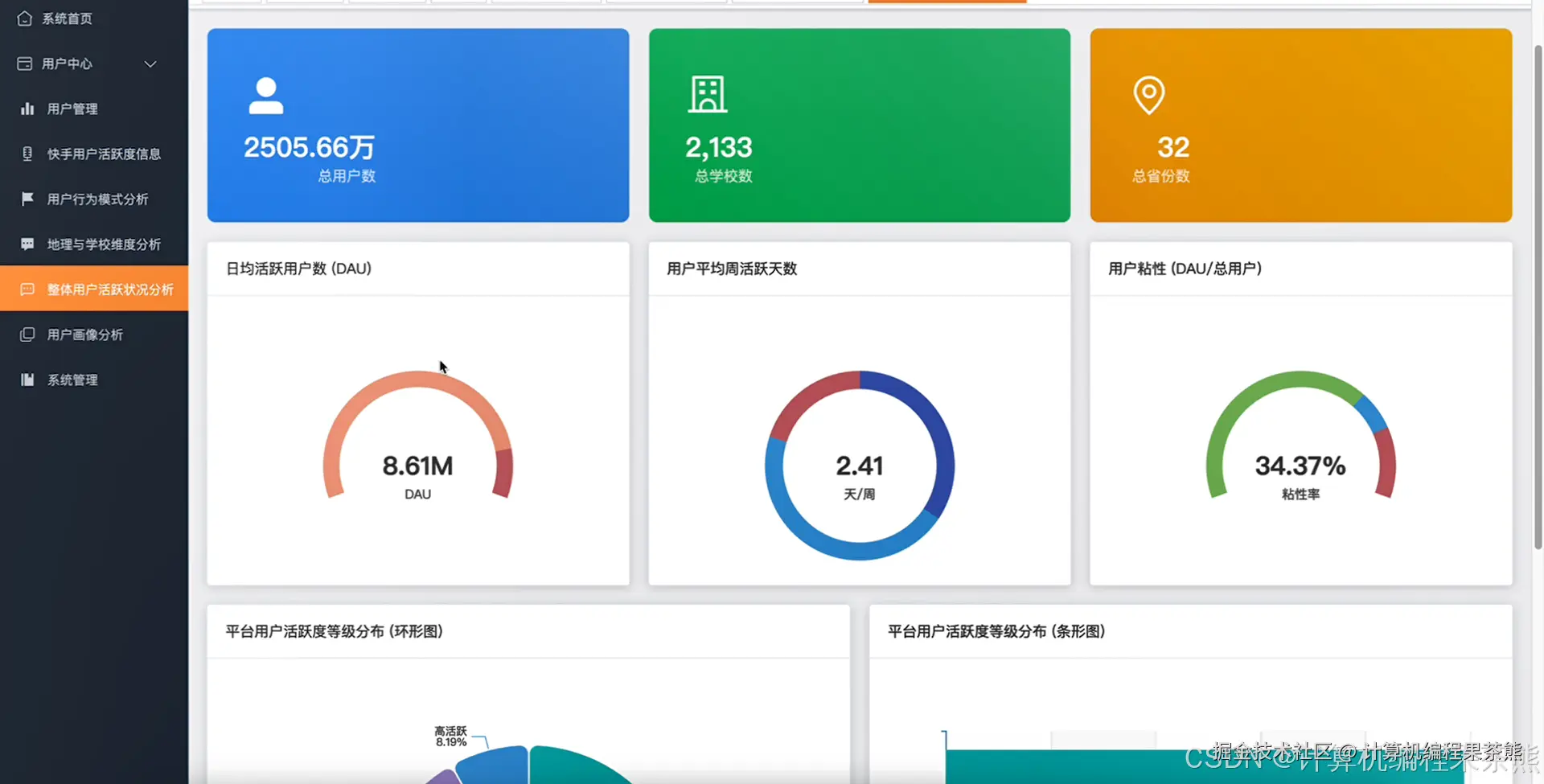Viewport: 1544px width, 784px height.
Task: Click the 用户中心 panel icon
Action: pos(25,64)
